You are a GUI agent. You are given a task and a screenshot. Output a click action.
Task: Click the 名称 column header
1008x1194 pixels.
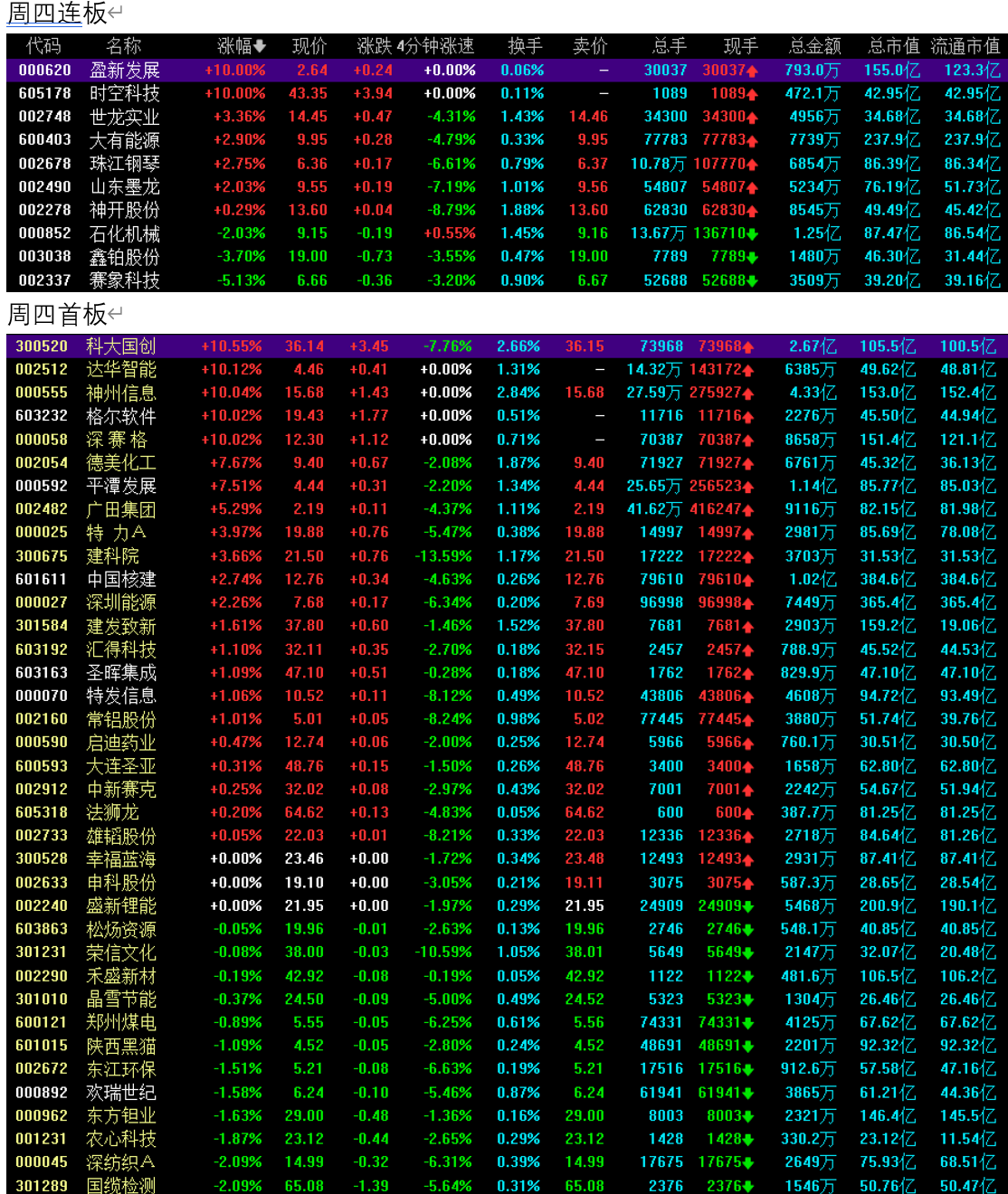coord(124,46)
